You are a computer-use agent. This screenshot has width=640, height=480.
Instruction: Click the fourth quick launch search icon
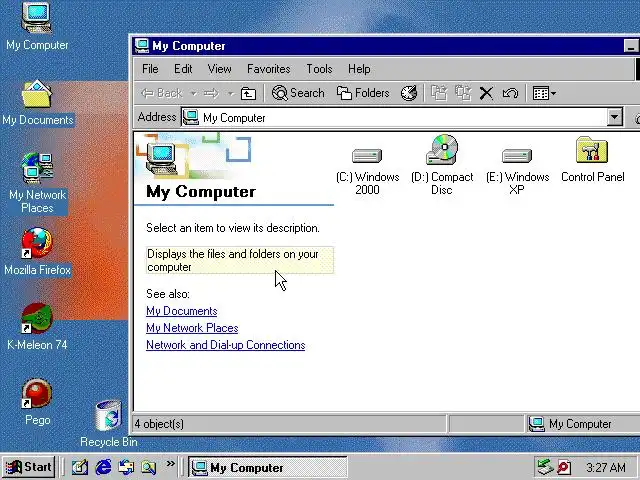point(149,467)
